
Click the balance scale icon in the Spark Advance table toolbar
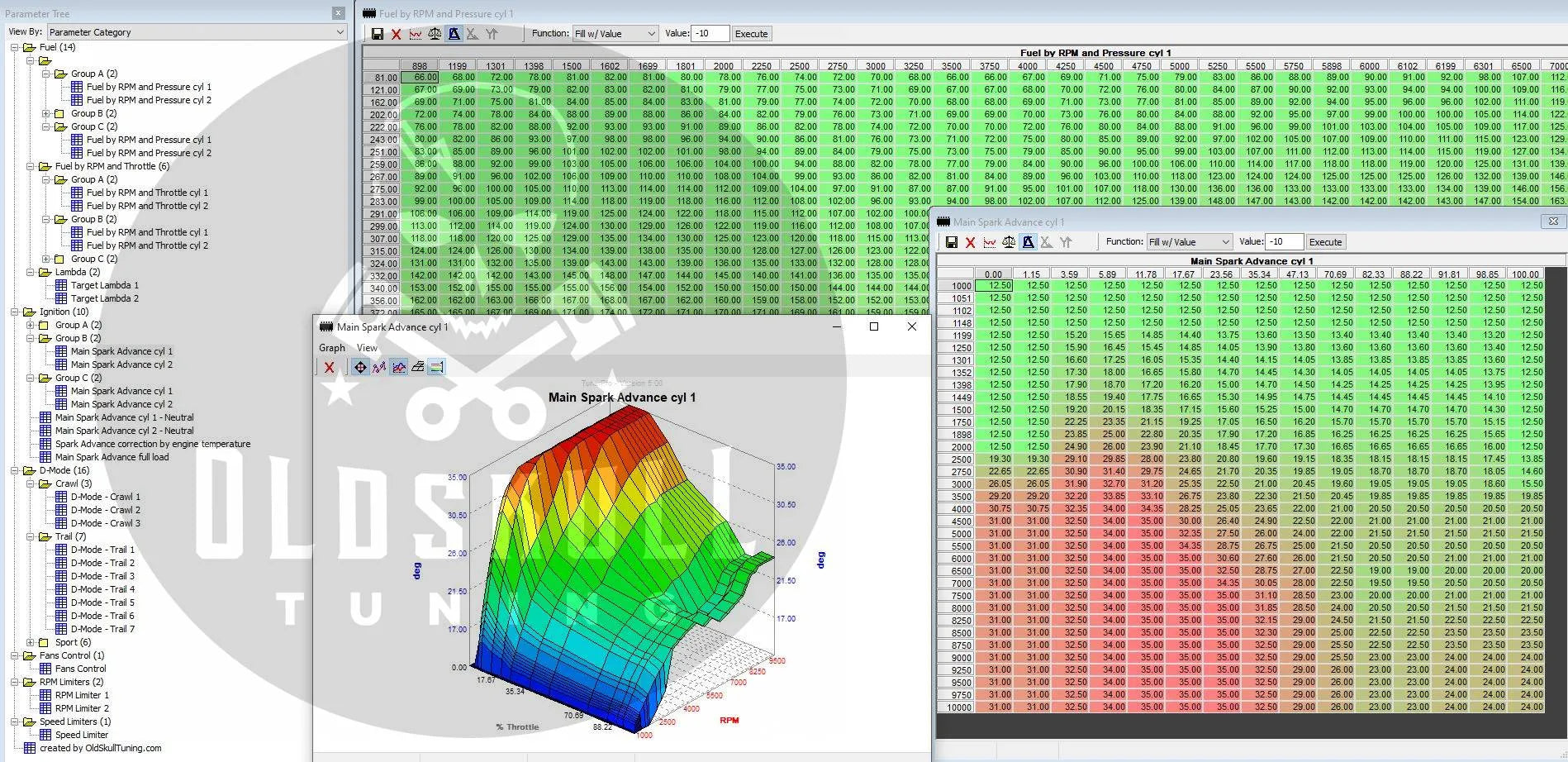tap(1009, 242)
